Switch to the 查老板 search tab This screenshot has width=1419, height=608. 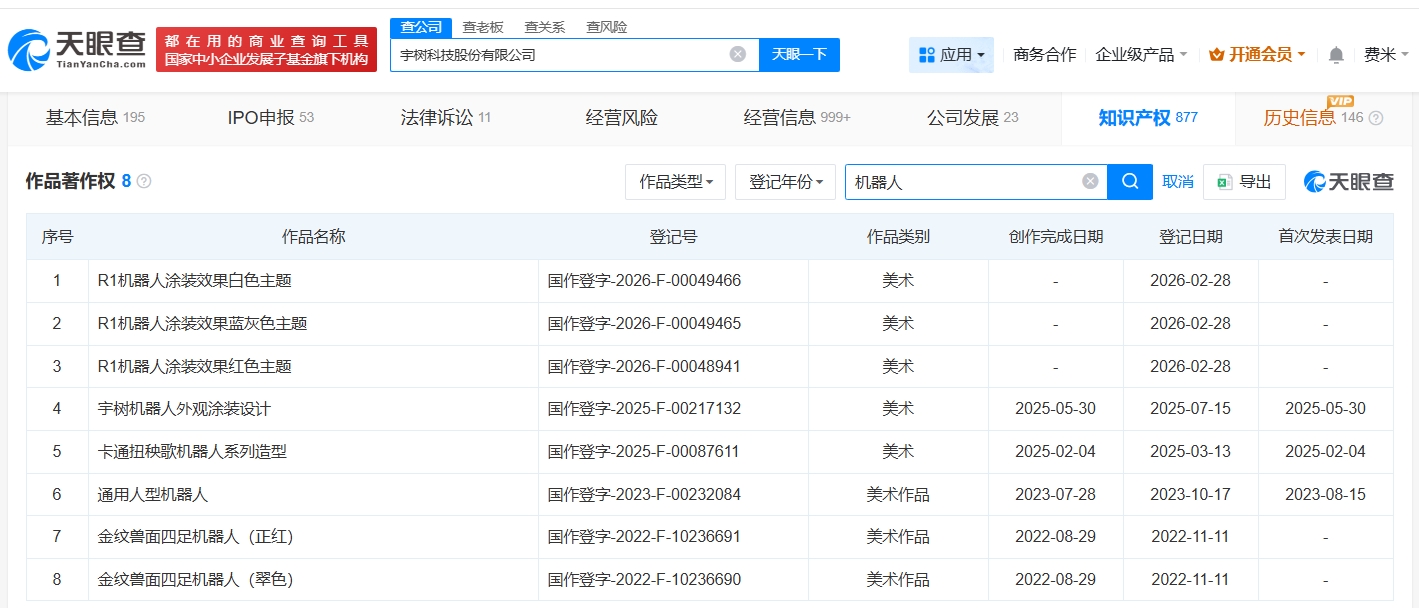483,27
